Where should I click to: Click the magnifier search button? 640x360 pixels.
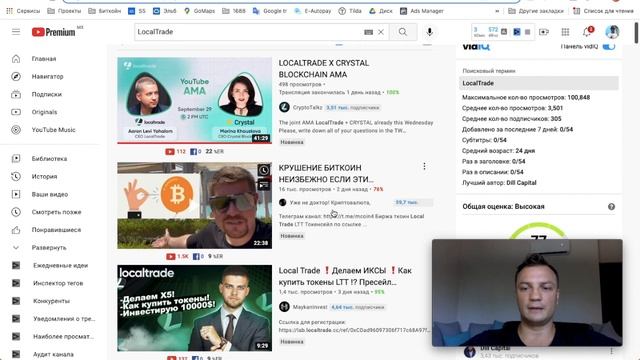point(403,32)
